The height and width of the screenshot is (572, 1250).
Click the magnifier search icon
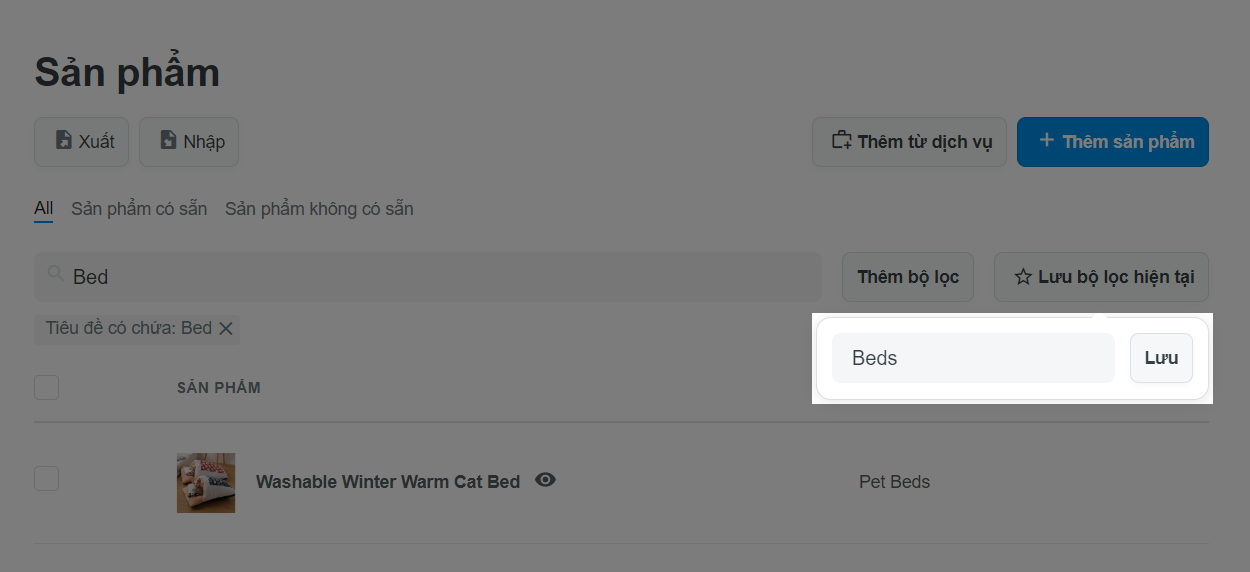click(x=55, y=272)
